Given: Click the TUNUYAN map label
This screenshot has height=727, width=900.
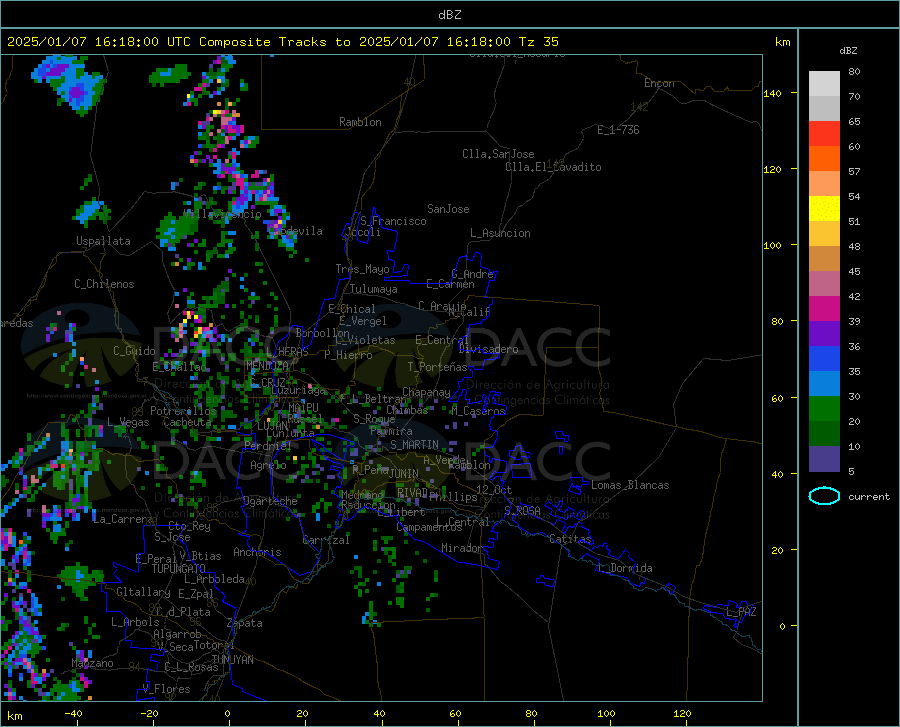Looking at the screenshot, I should coord(232,659).
